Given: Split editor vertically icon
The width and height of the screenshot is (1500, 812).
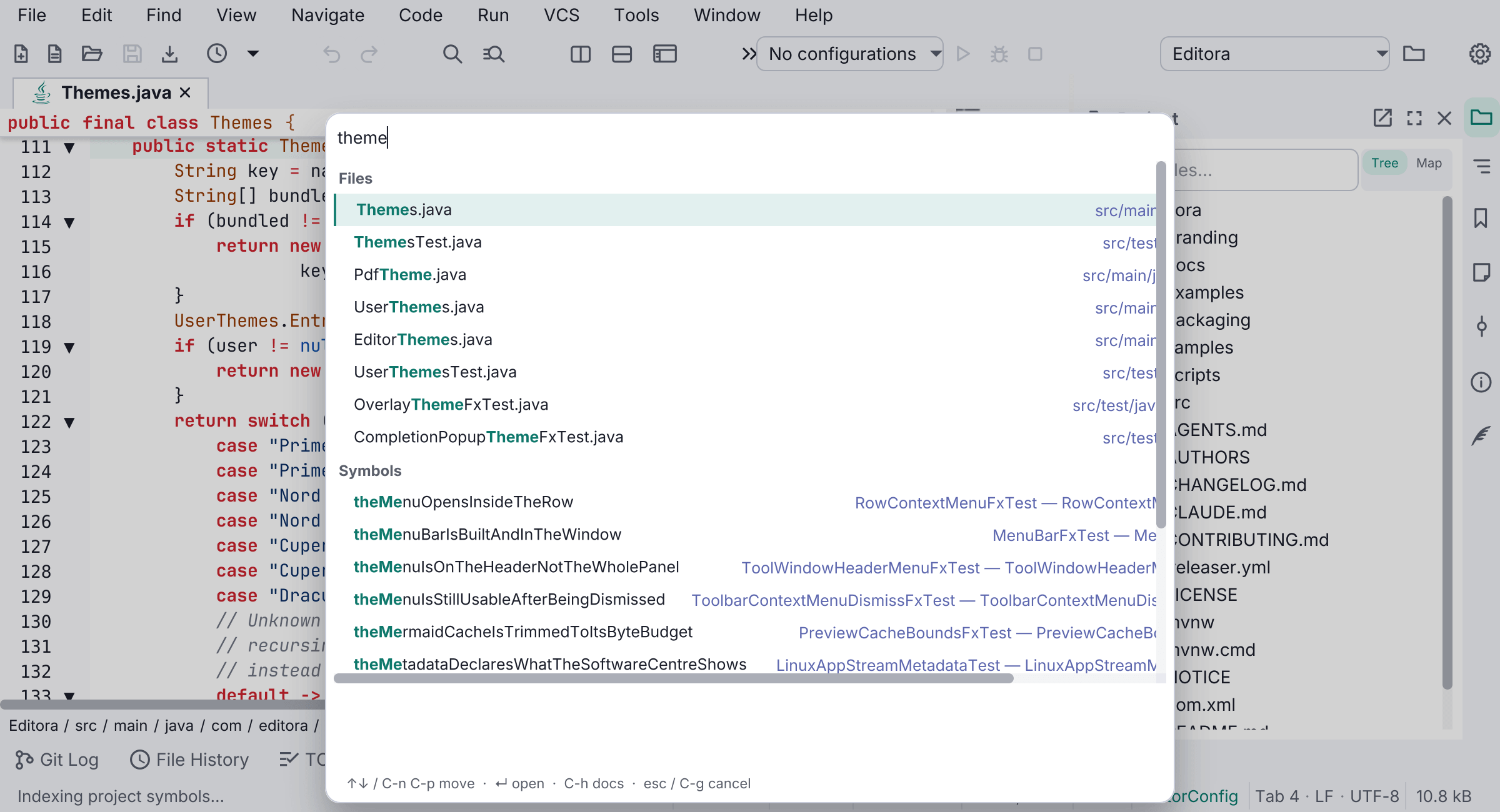Looking at the screenshot, I should pos(581,54).
